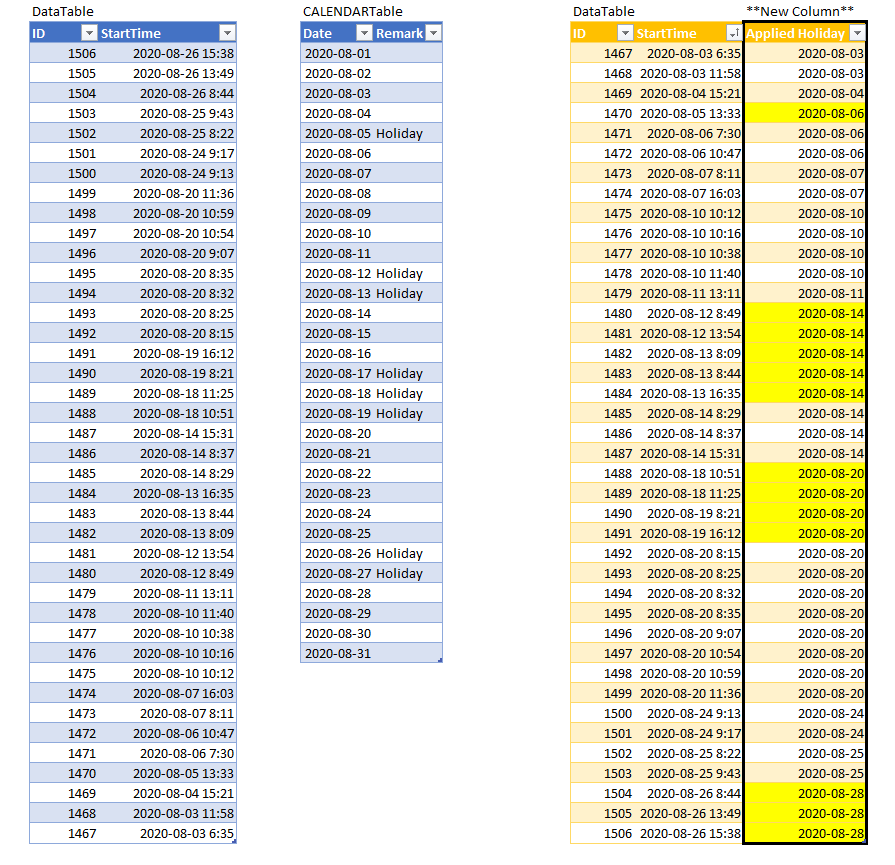895x865 pixels.
Task: Select cell '2020-08-20 8:15' in left DataTable
Action: click(167, 333)
